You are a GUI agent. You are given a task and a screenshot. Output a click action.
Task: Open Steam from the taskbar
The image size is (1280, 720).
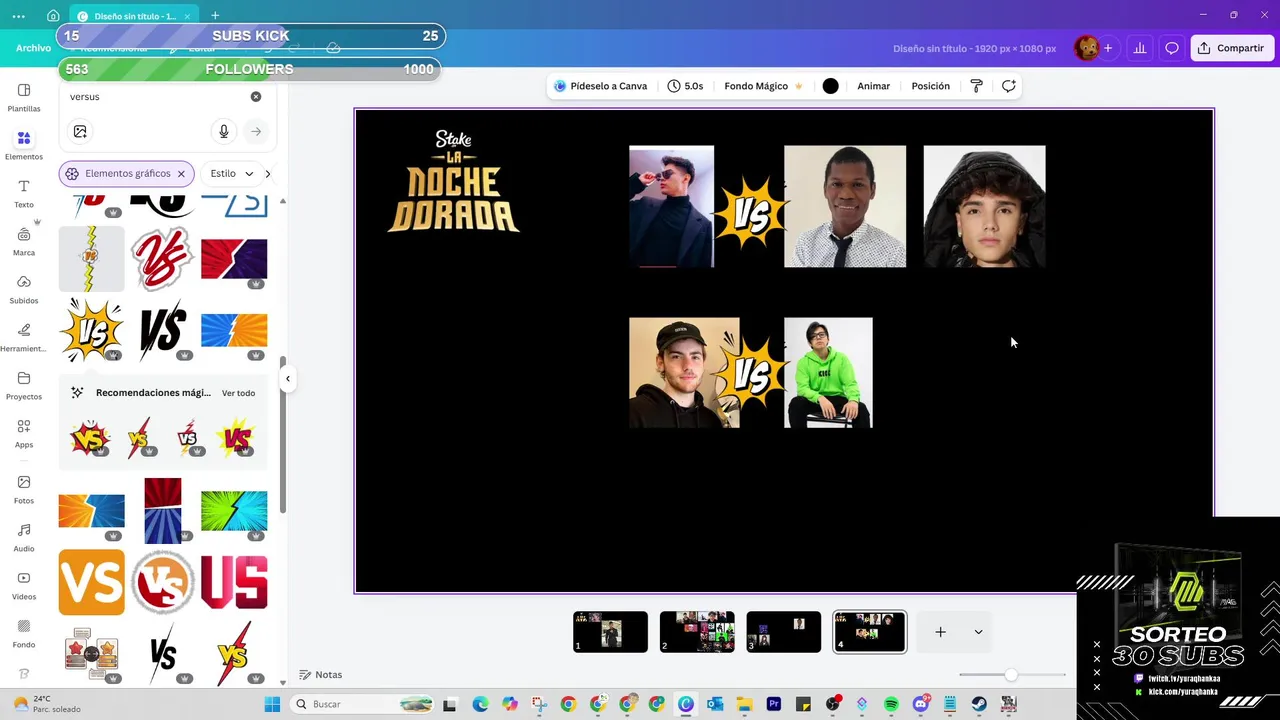coord(979,704)
